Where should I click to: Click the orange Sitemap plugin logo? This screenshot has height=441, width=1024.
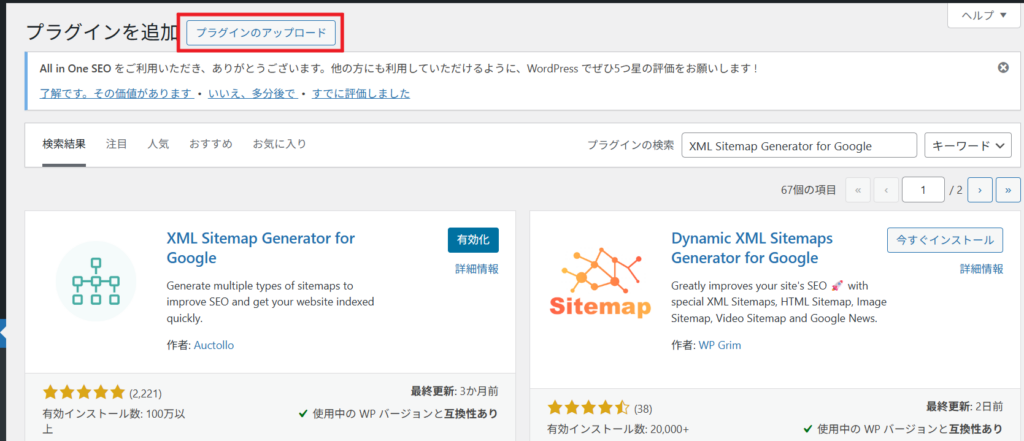600,282
